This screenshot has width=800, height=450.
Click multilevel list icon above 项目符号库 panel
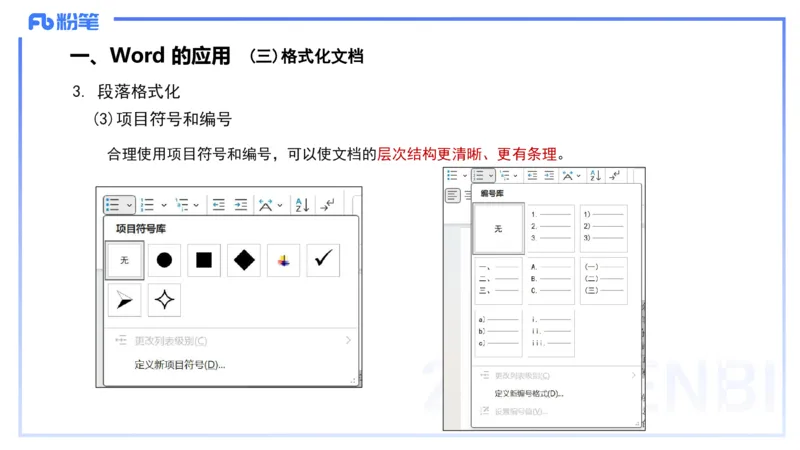tap(182, 205)
